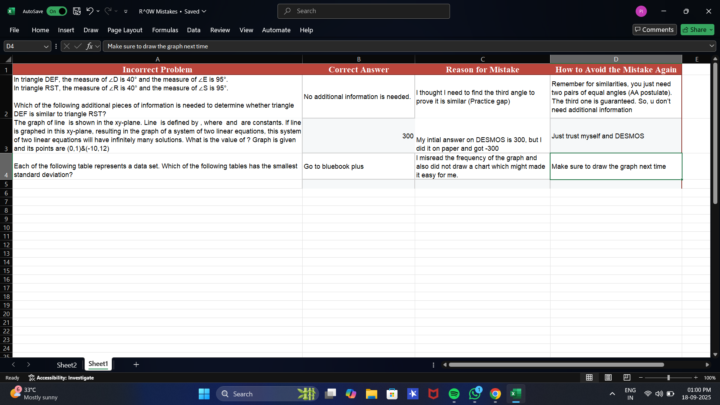Click the zoom slider handle
The width and height of the screenshot is (720, 405).
[669, 377]
